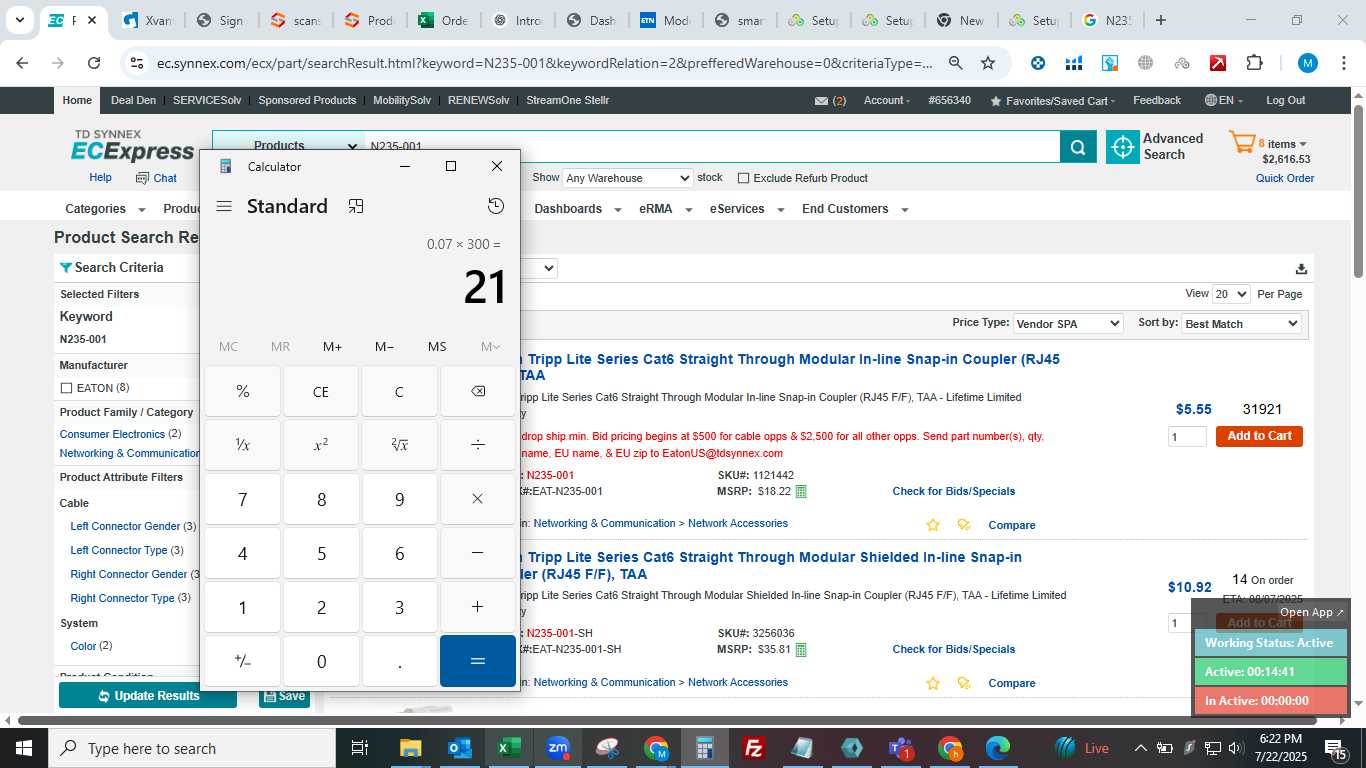The height and width of the screenshot is (768, 1366).
Task: Click the MS memory store button
Action: pos(437,347)
